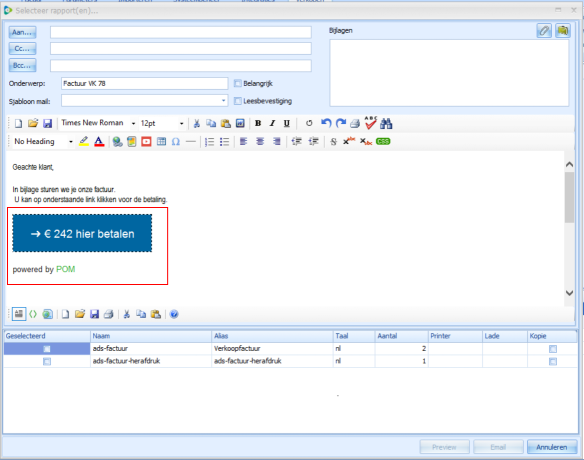The height and width of the screenshot is (460, 584).
Task: Run the ABC spell check
Action: 371,123
